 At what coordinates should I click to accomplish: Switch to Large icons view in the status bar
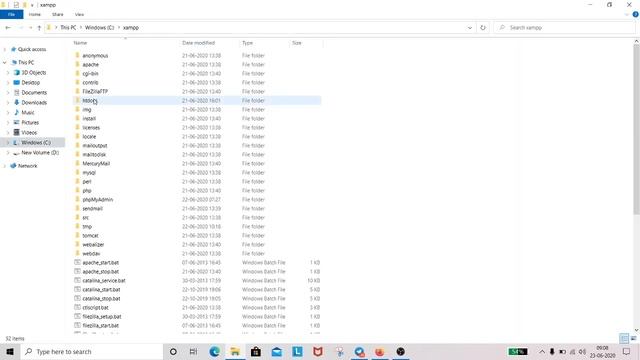pos(633,338)
